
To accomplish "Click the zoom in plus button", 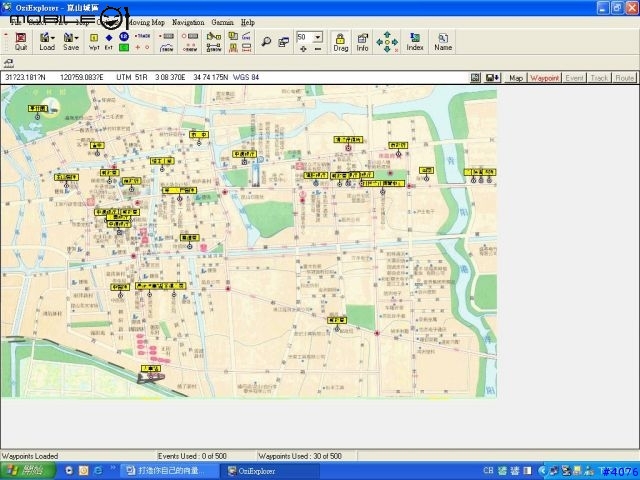I will point(303,49).
